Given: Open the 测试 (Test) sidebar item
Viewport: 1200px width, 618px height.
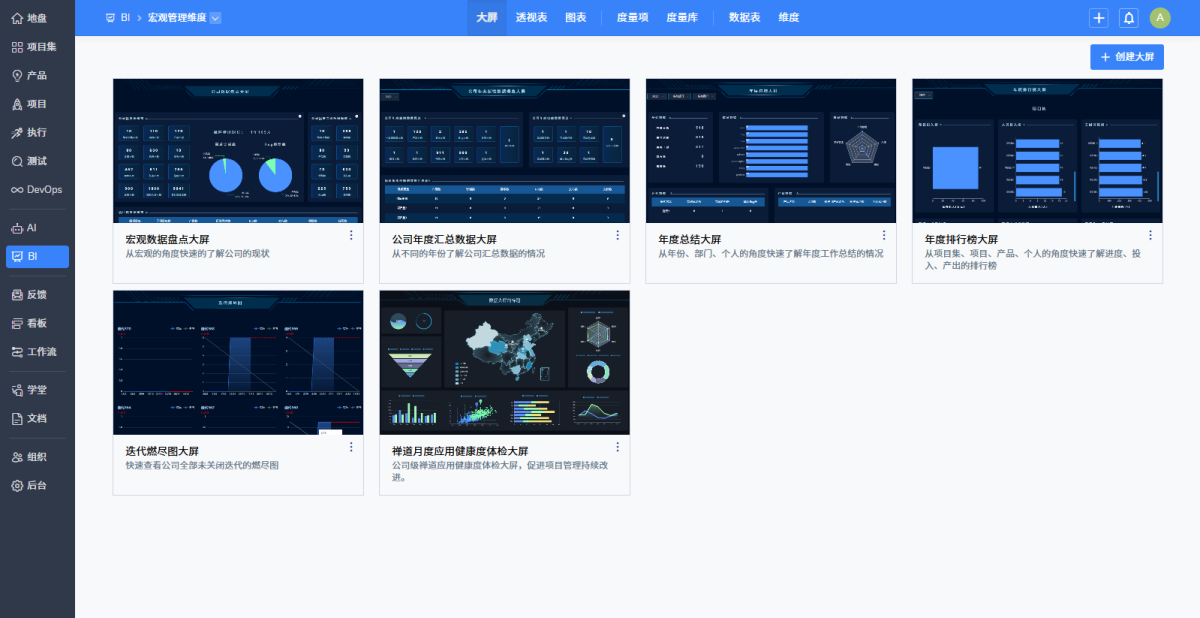Looking at the screenshot, I should (37, 161).
